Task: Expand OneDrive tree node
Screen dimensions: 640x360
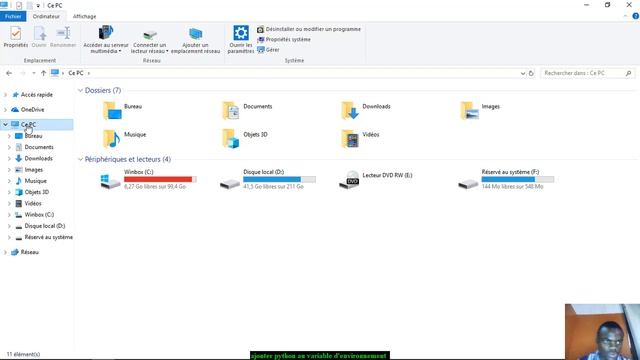Action: point(5,109)
